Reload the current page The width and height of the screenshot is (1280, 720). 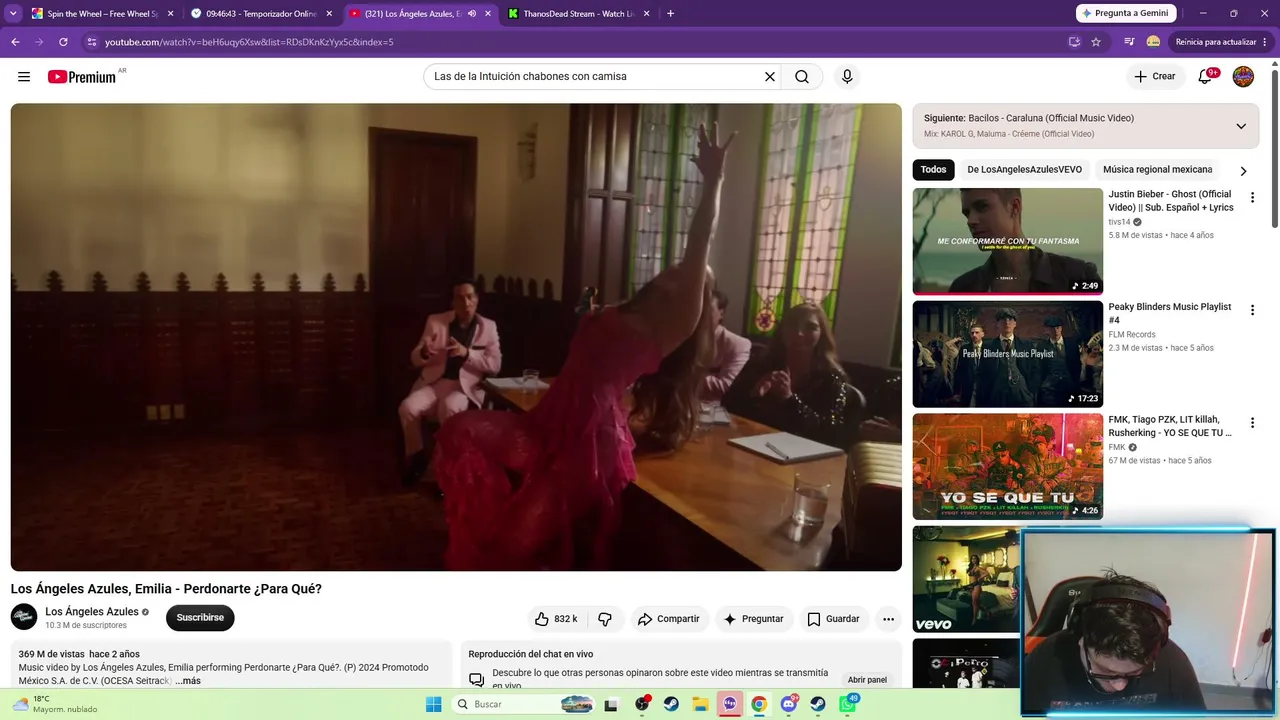[x=63, y=42]
